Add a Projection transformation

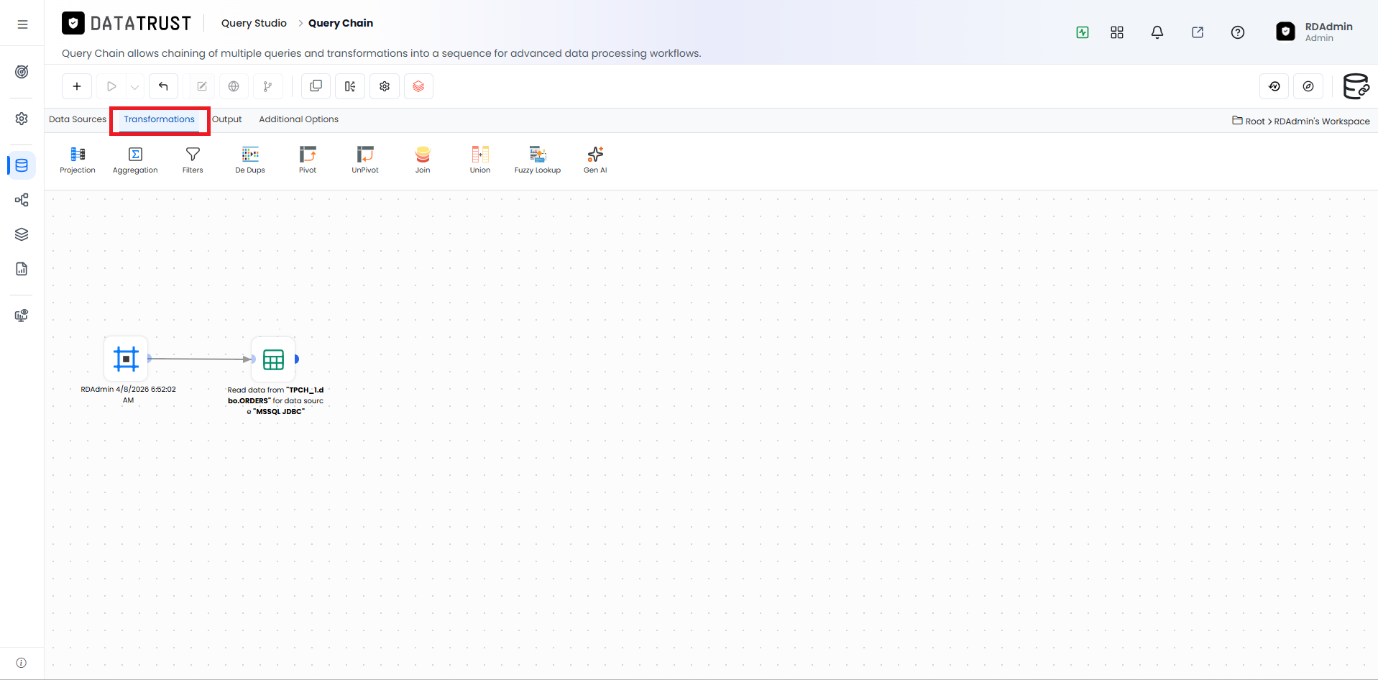[x=77, y=160]
